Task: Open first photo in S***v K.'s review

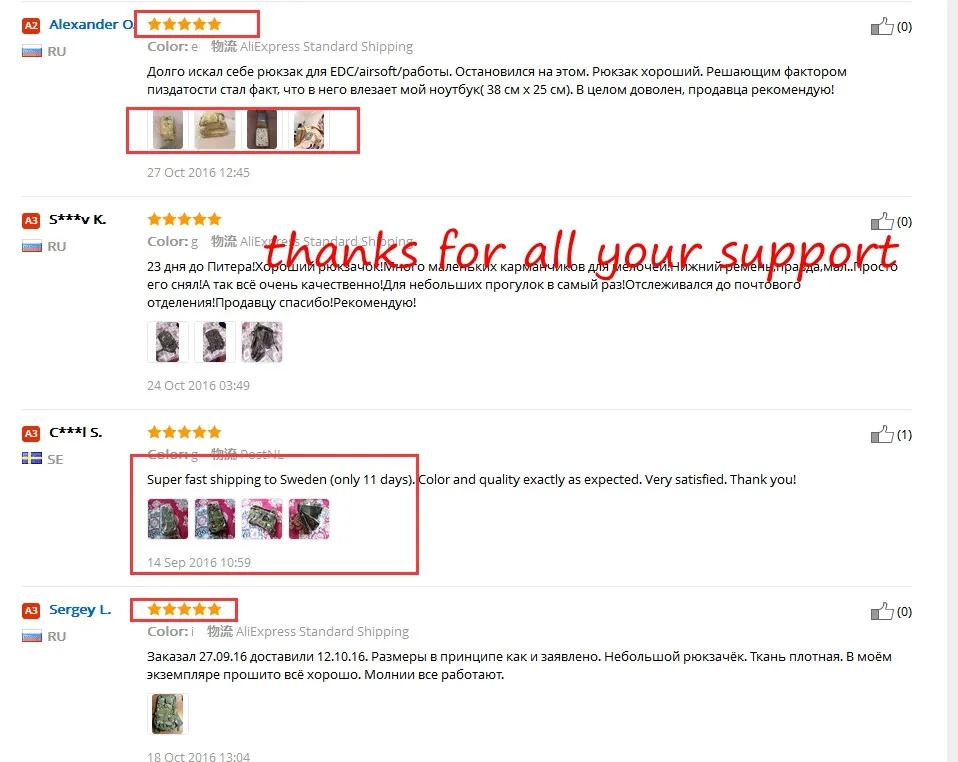Action: click(168, 342)
